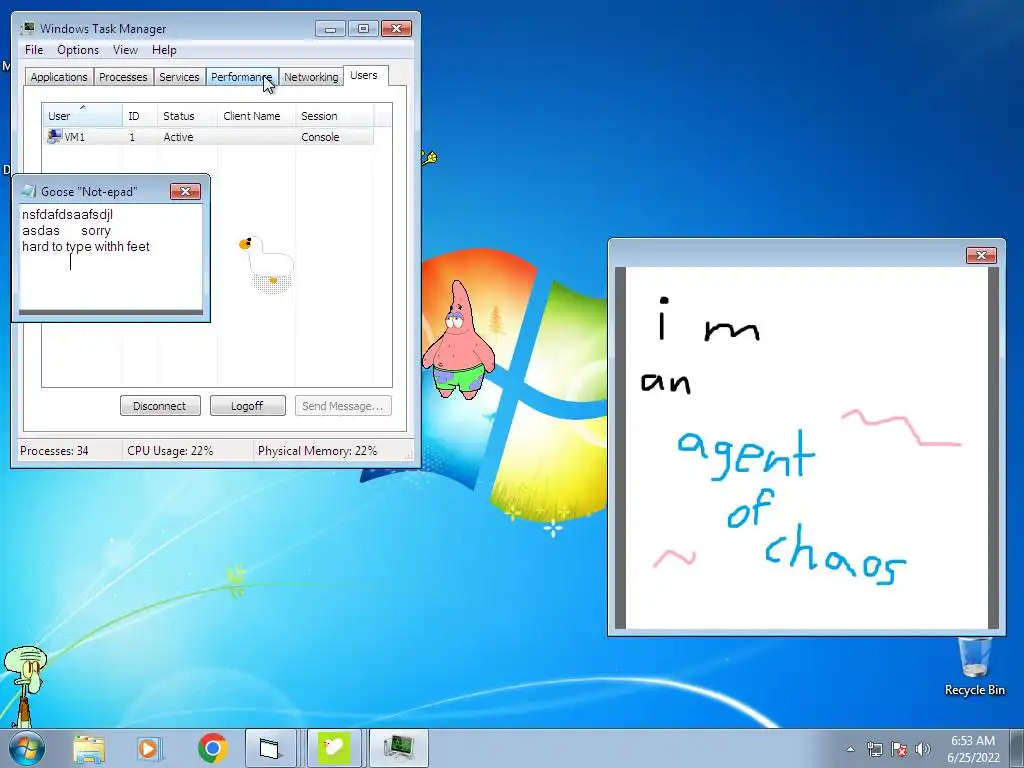
Task: Sort by the Client Name column header
Action: 256,116
